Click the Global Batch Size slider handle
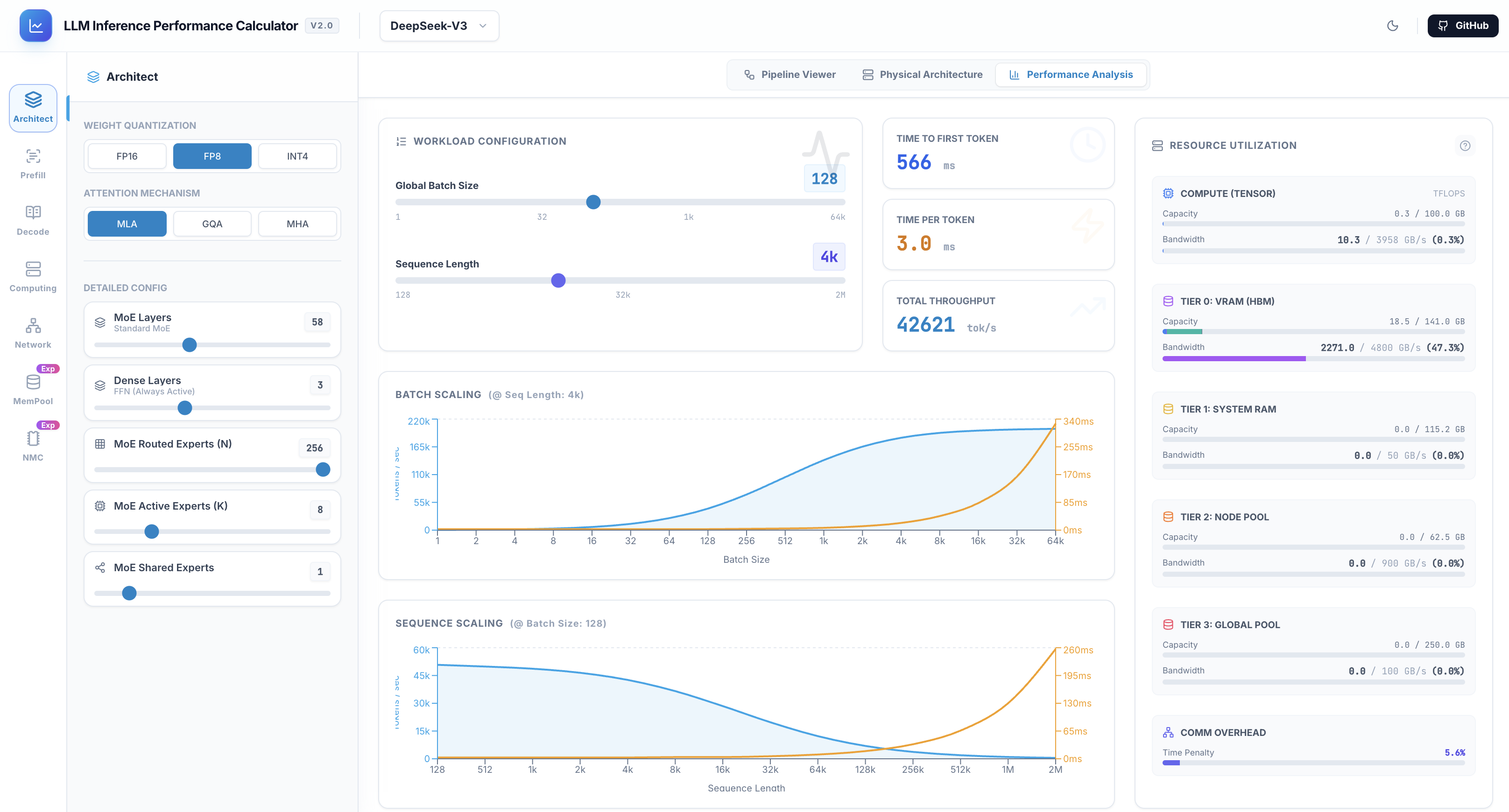This screenshot has width=1509, height=812. (x=593, y=202)
